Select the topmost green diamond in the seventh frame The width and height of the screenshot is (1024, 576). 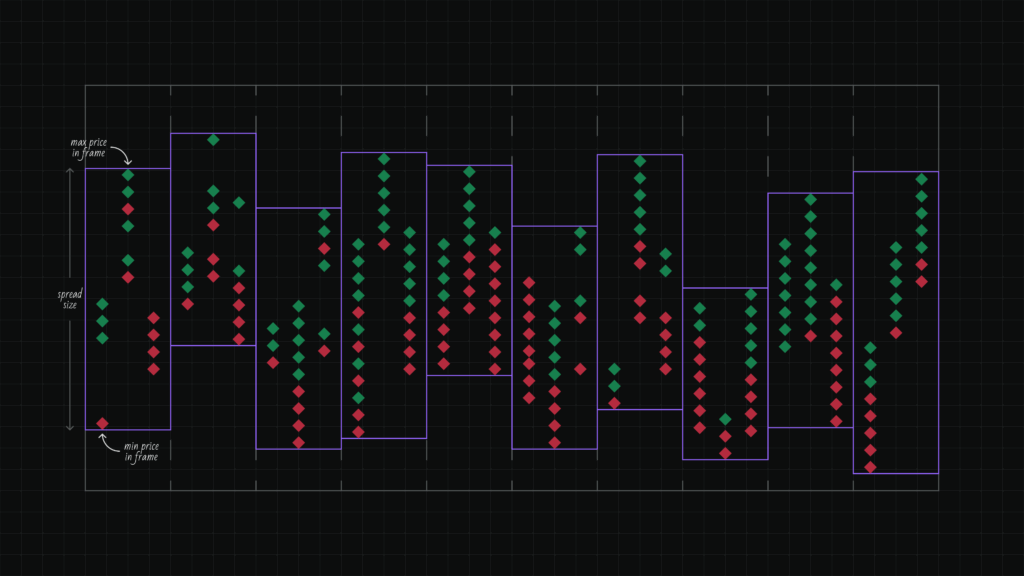[640, 161]
